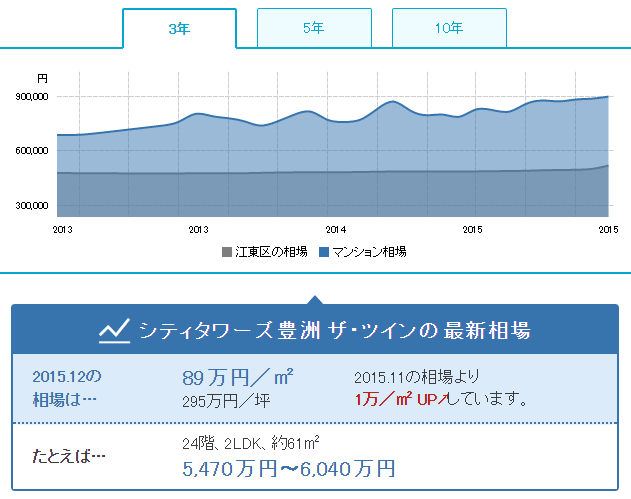This screenshot has height=499, width=631.
Task: Click the blue マンション相場 legend swatch
Action: point(324,252)
